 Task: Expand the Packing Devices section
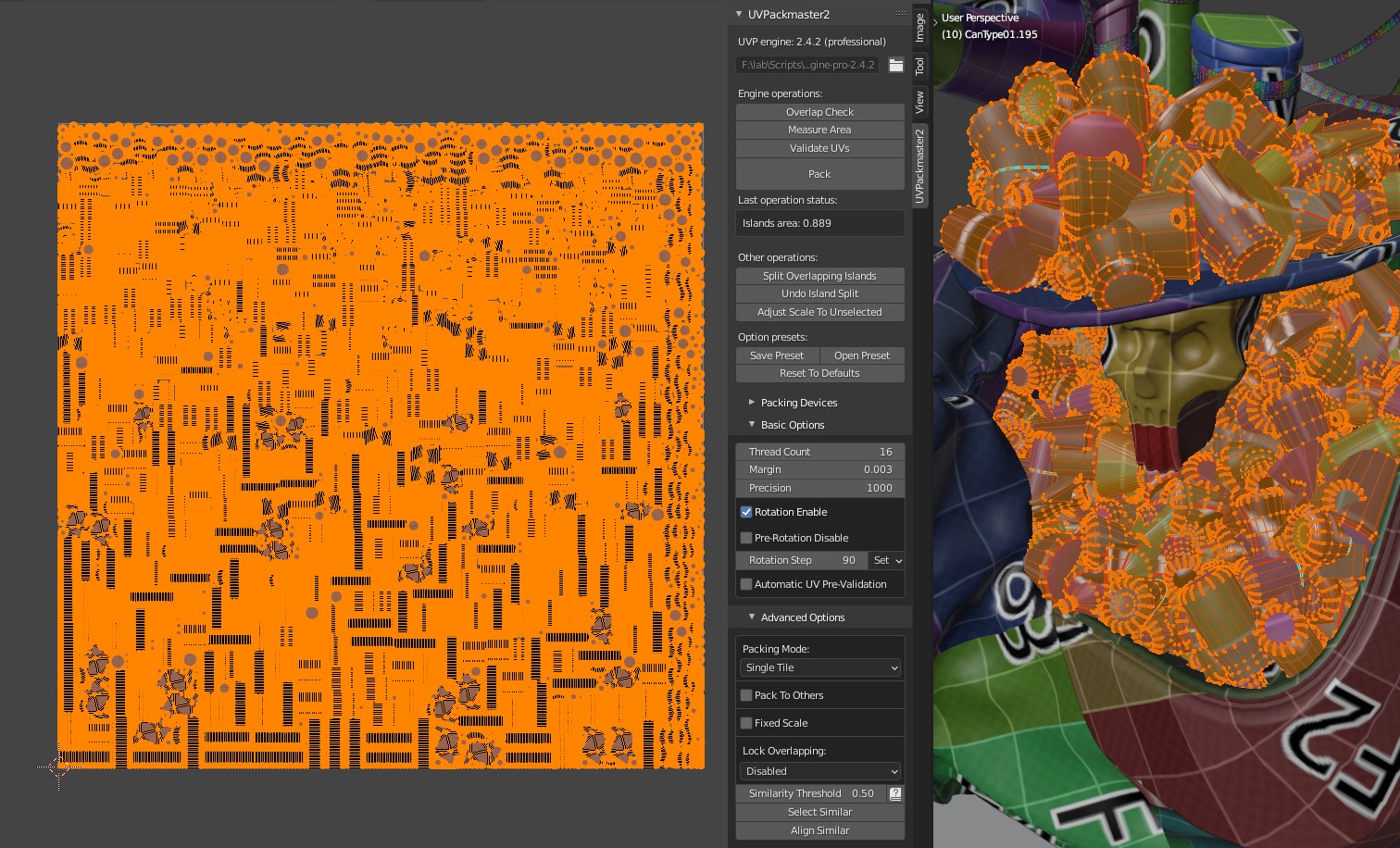pyautogui.click(x=752, y=403)
